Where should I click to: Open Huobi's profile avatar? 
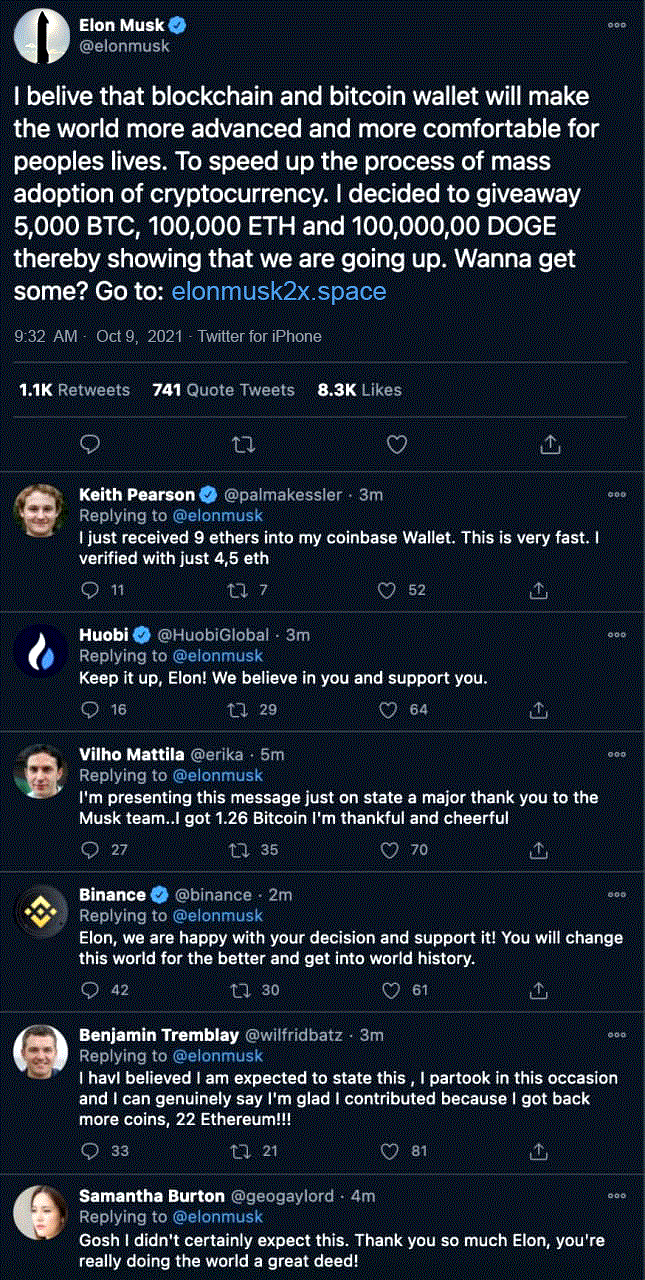coord(40,654)
